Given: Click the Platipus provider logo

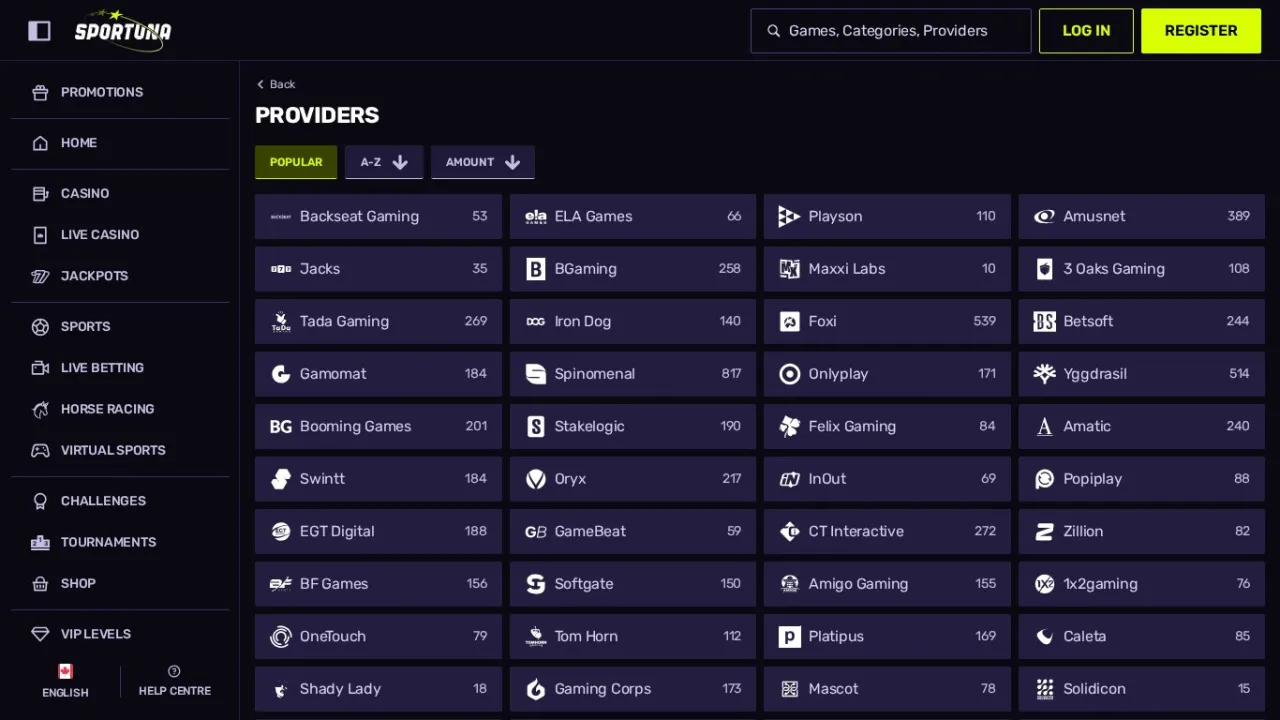Looking at the screenshot, I should click(790, 636).
